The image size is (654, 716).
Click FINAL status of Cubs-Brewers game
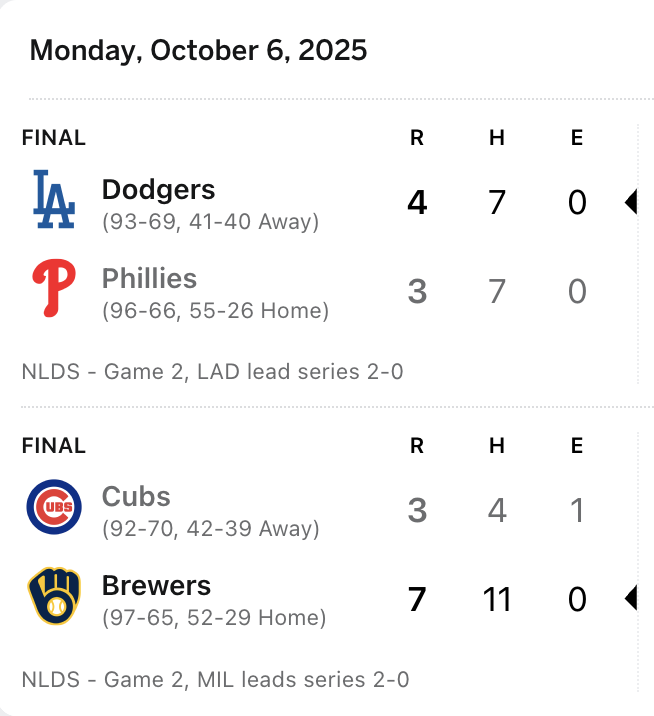tap(54, 446)
